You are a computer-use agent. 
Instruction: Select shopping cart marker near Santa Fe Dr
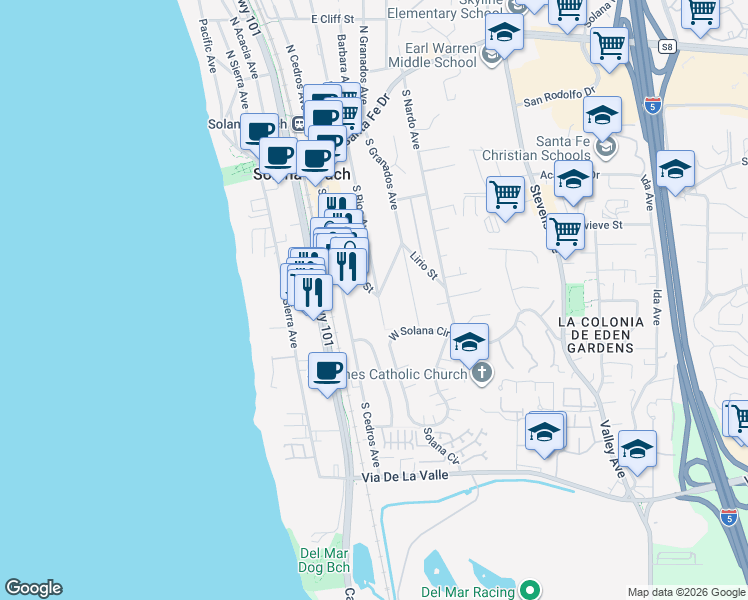(x=351, y=114)
